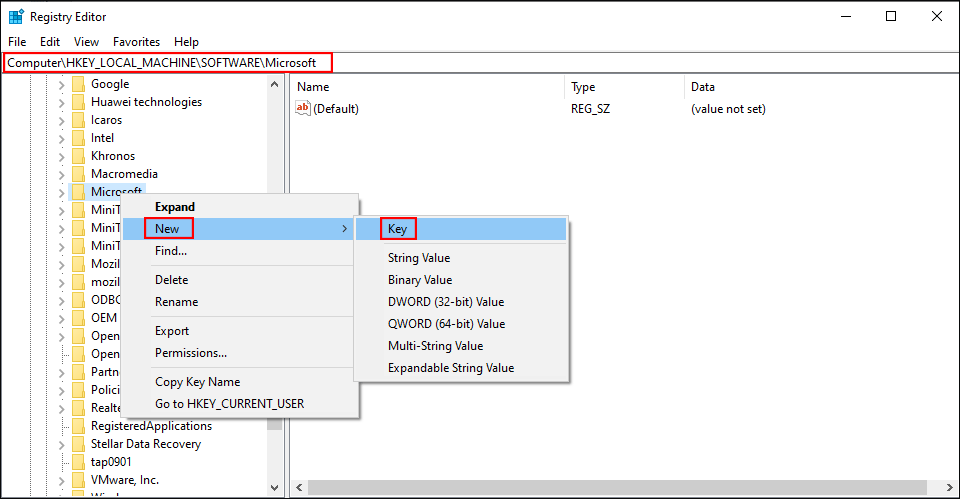Select the Khronos tree item label
The height and width of the screenshot is (499, 960).
[x=113, y=156]
